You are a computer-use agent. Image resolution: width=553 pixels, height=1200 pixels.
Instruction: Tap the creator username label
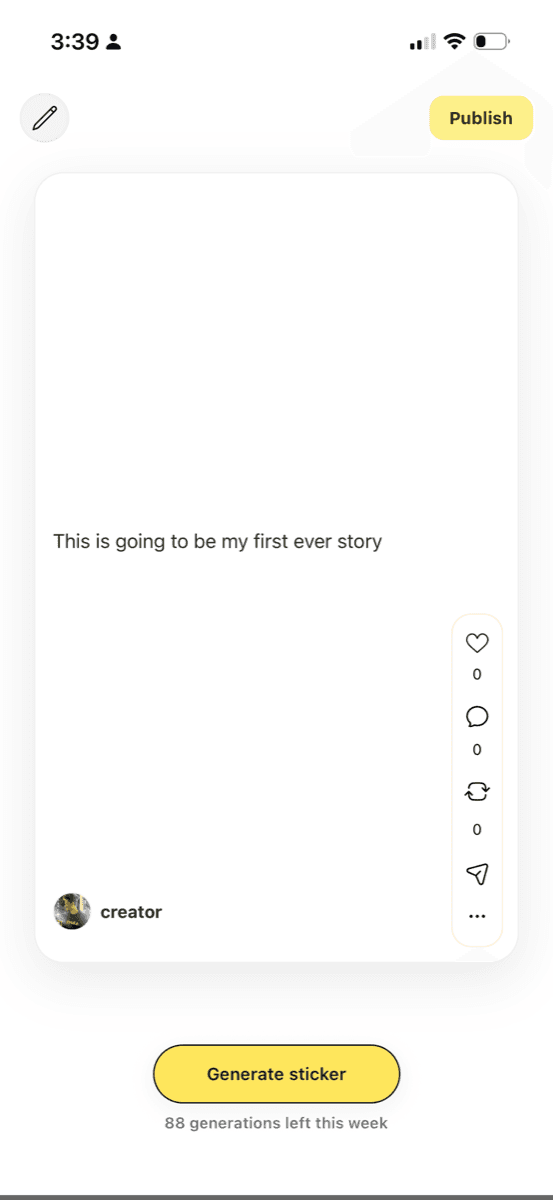[131, 912]
